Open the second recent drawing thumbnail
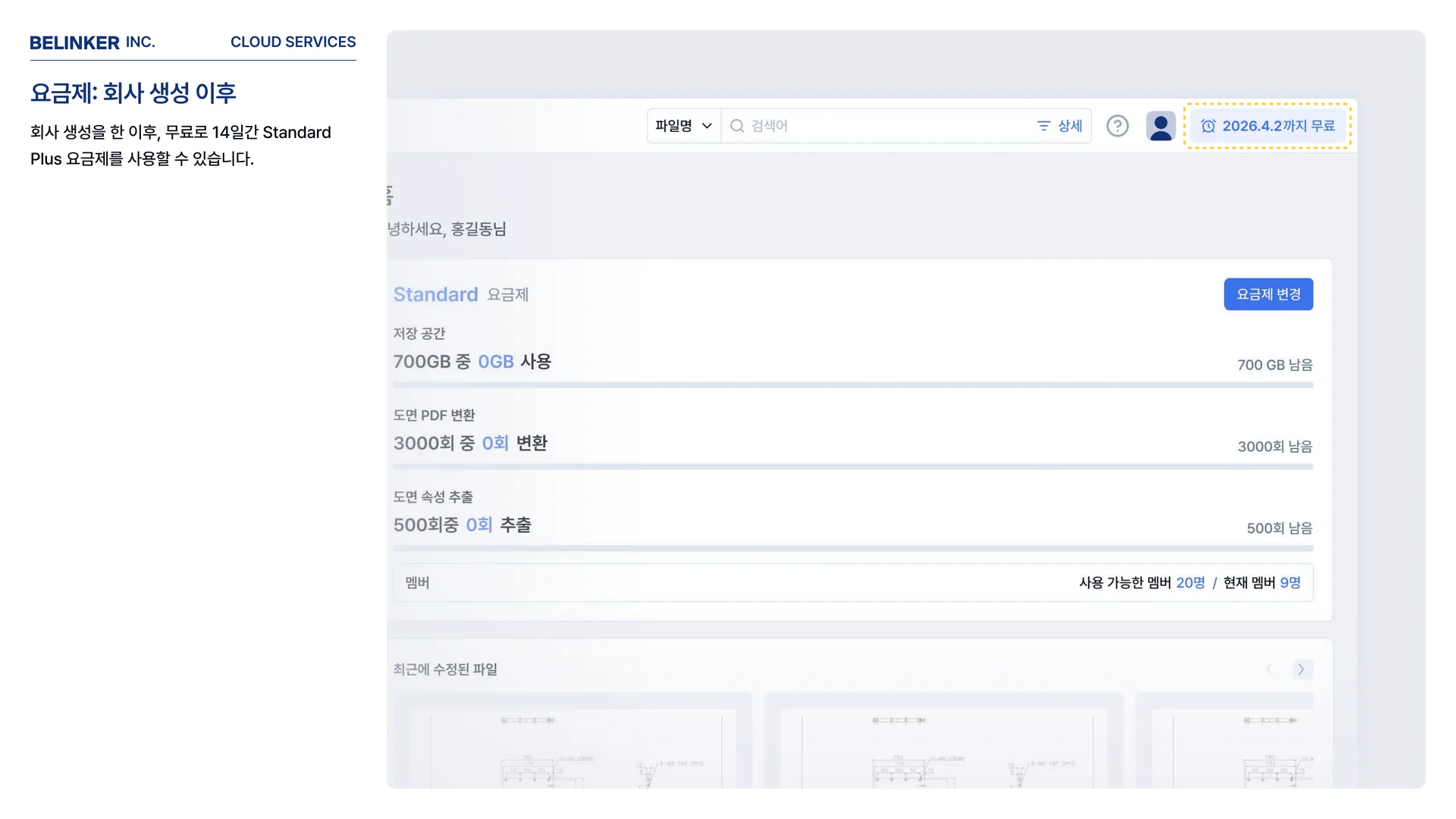The width and height of the screenshot is (1456, 819). click(x=943, y=747)
